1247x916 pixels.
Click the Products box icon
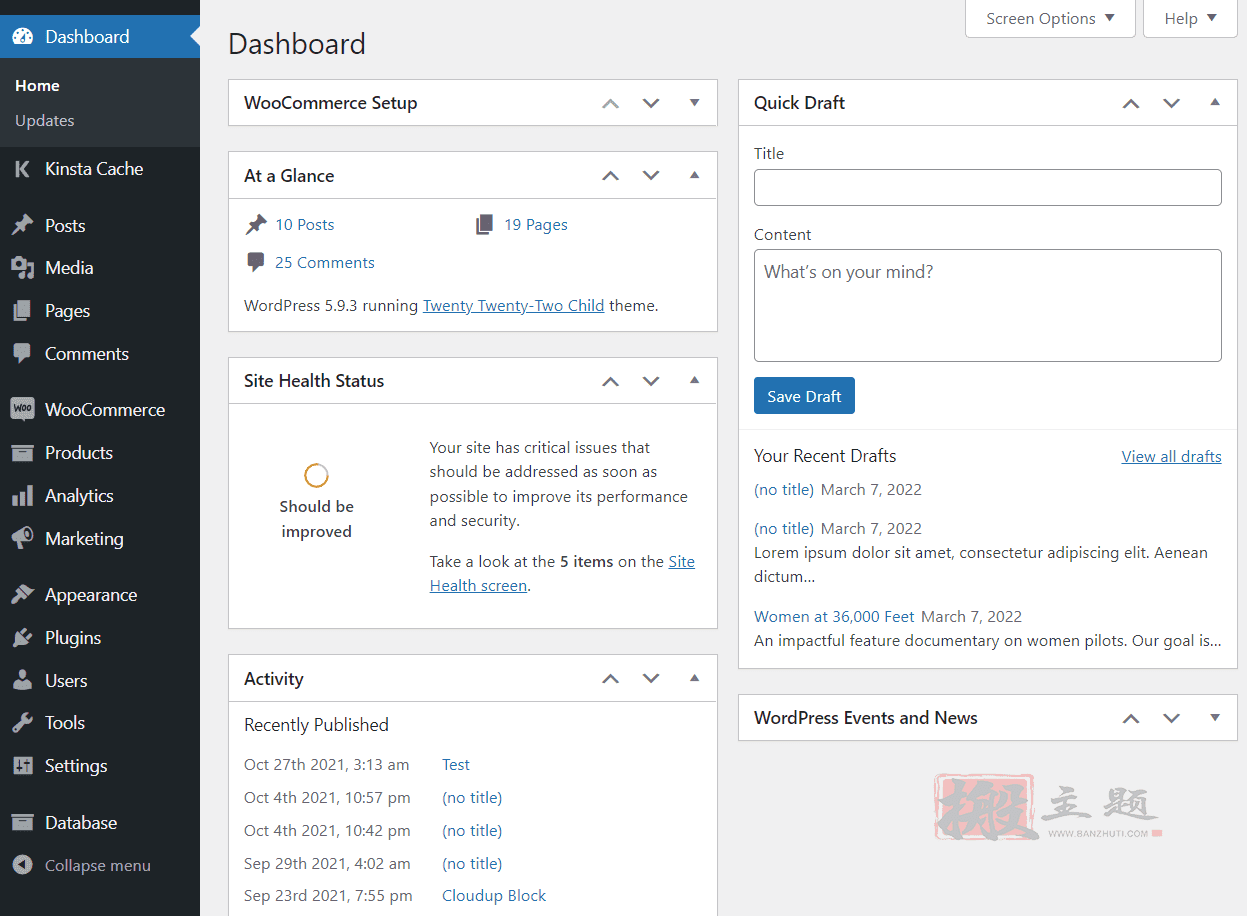coord(22,453)
